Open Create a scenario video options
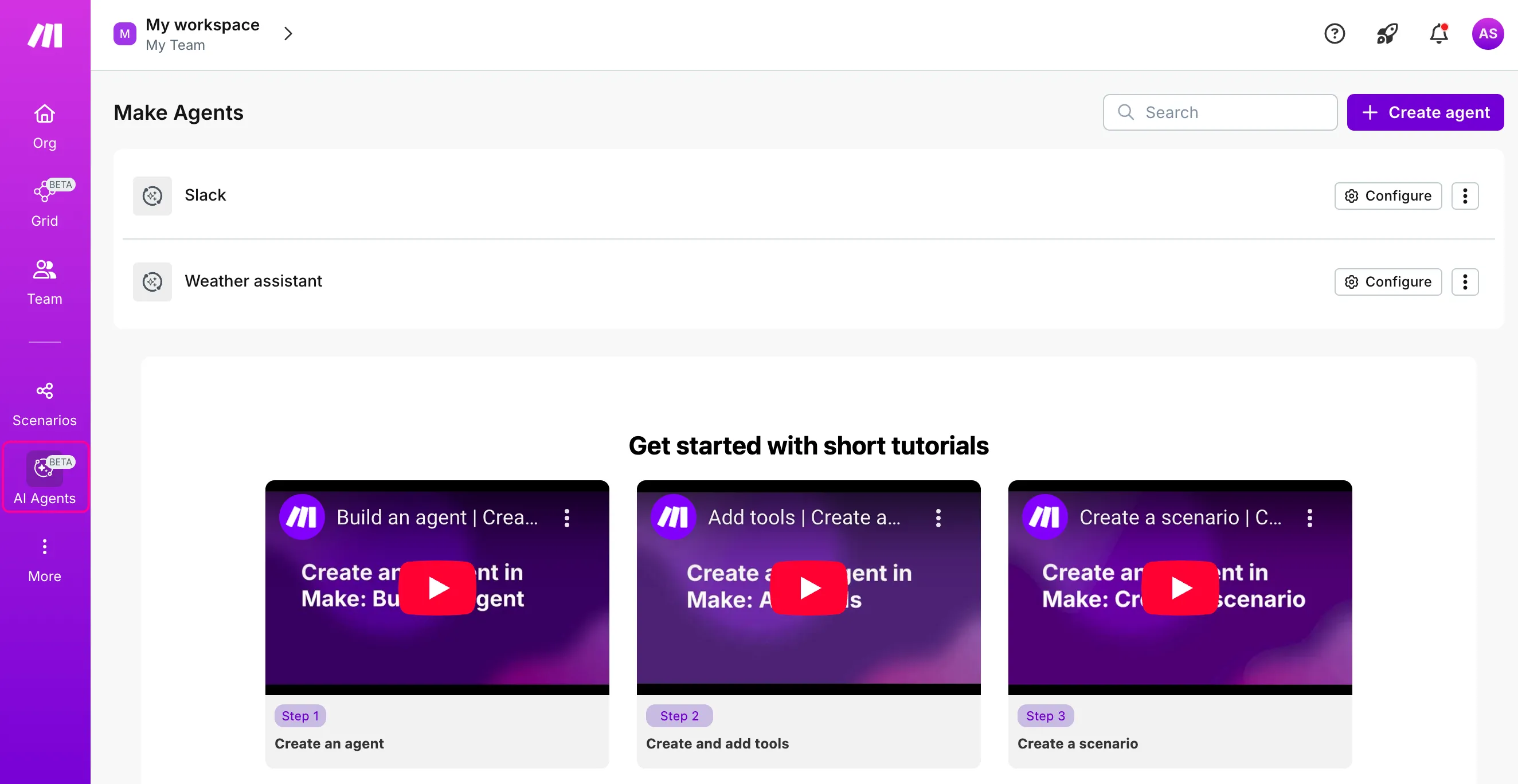1518x784 pixels. (x=1309, y=518)
